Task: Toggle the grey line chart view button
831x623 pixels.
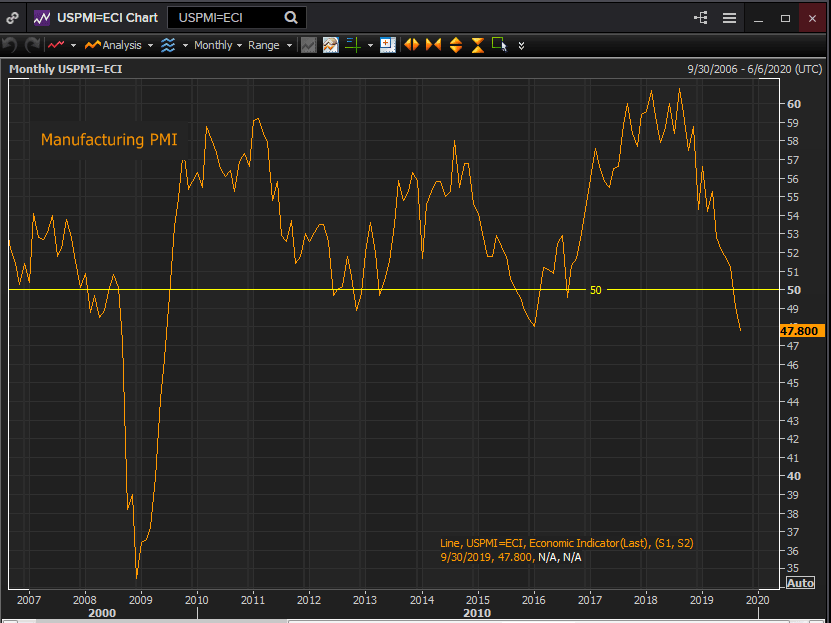Action: 309,45
